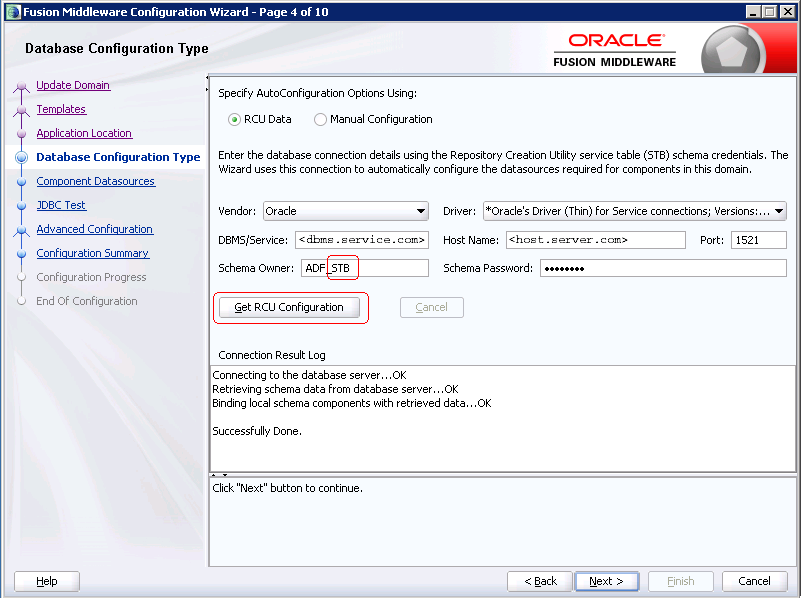
Task: Choose the Manual Configuration radio option
Action: pos(320,119)
